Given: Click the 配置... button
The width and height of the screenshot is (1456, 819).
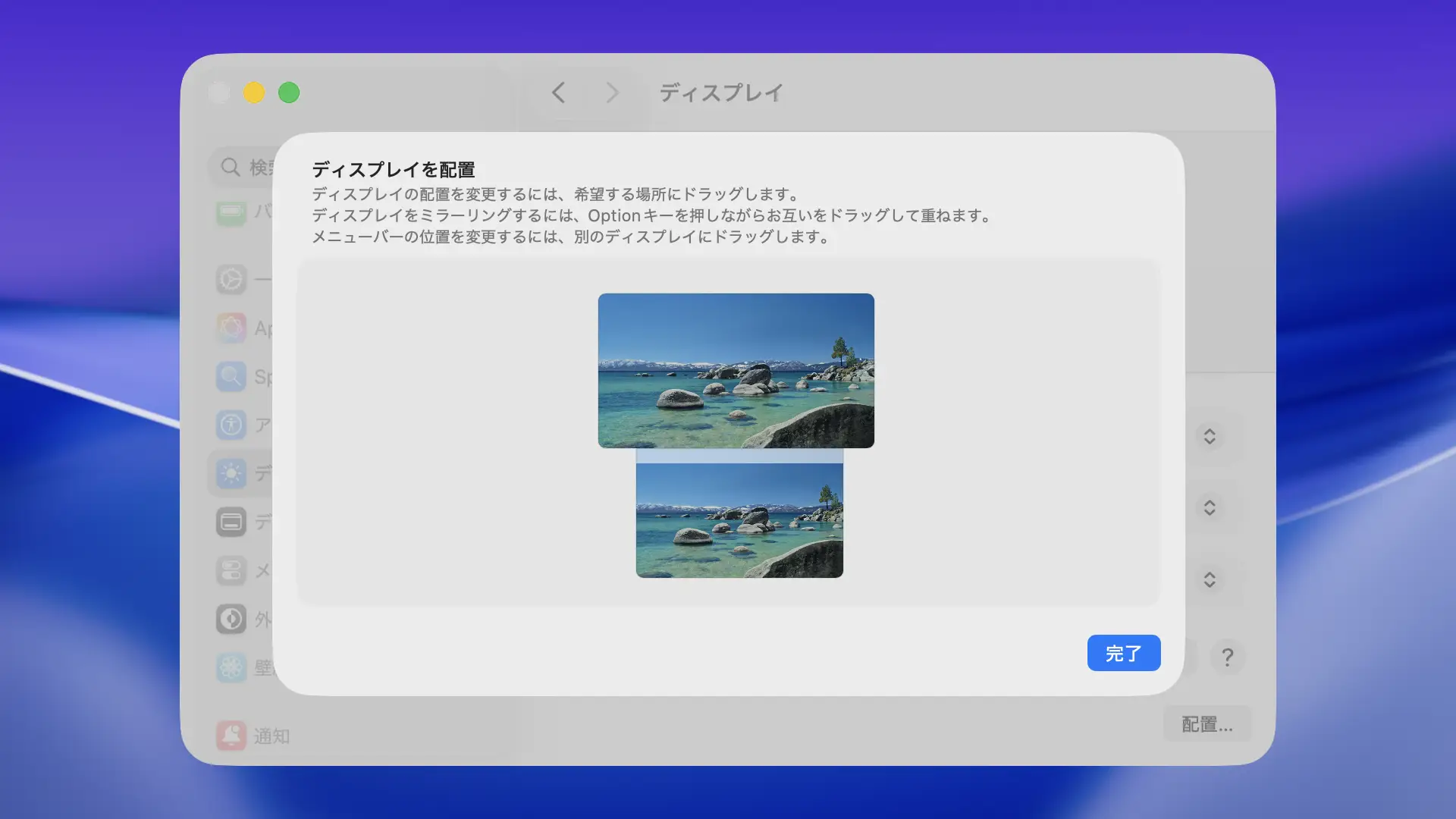Looking at the screenshot, I should tap(1207, 724).
